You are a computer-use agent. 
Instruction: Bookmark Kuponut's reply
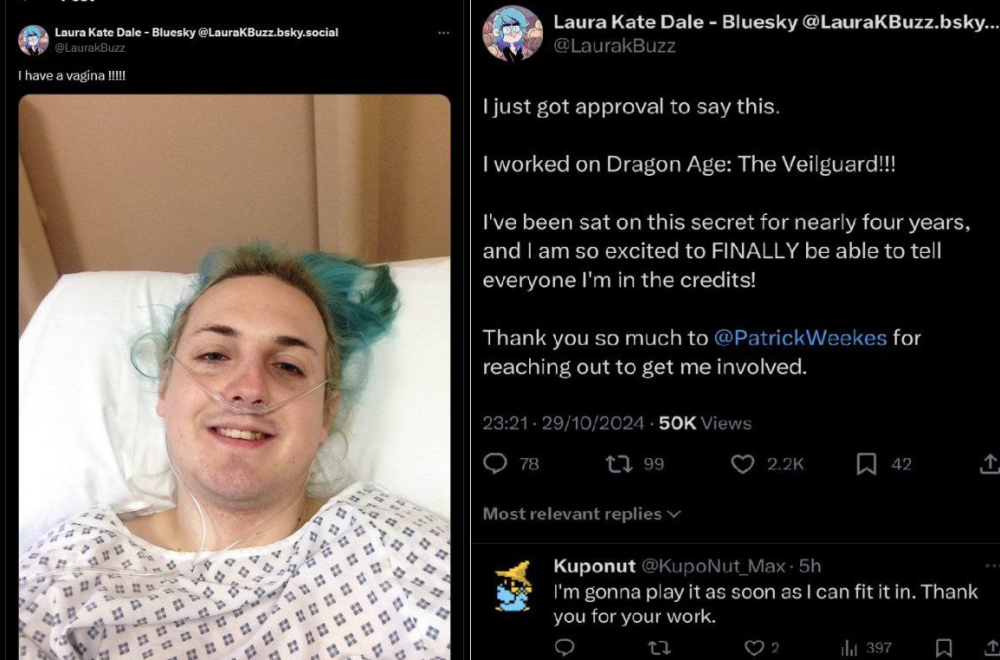click(x=943, y=649)
